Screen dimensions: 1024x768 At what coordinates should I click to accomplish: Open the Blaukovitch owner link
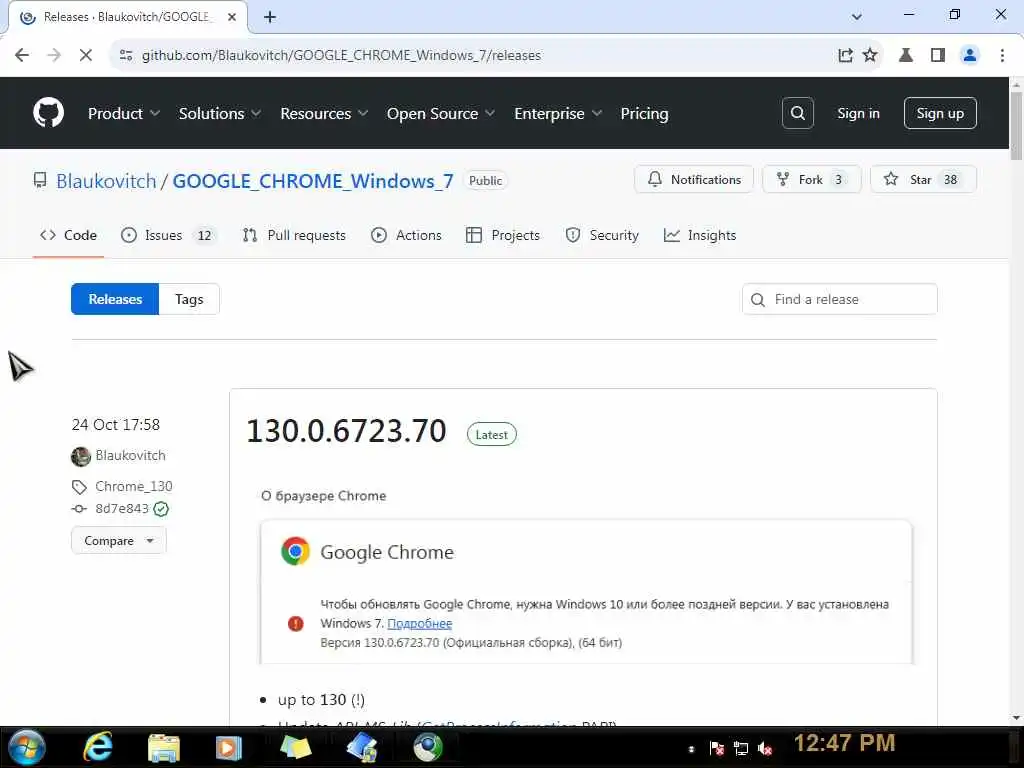106,181
